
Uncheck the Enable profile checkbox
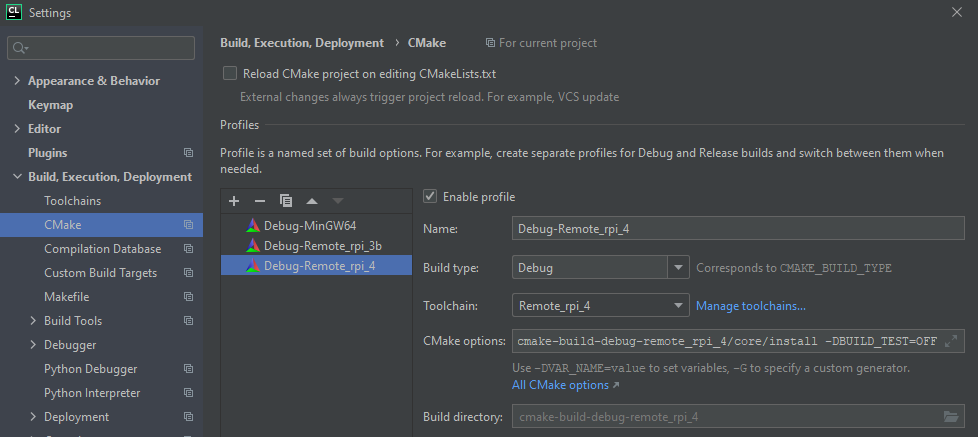pyautogui.click(x=430, y=197)
